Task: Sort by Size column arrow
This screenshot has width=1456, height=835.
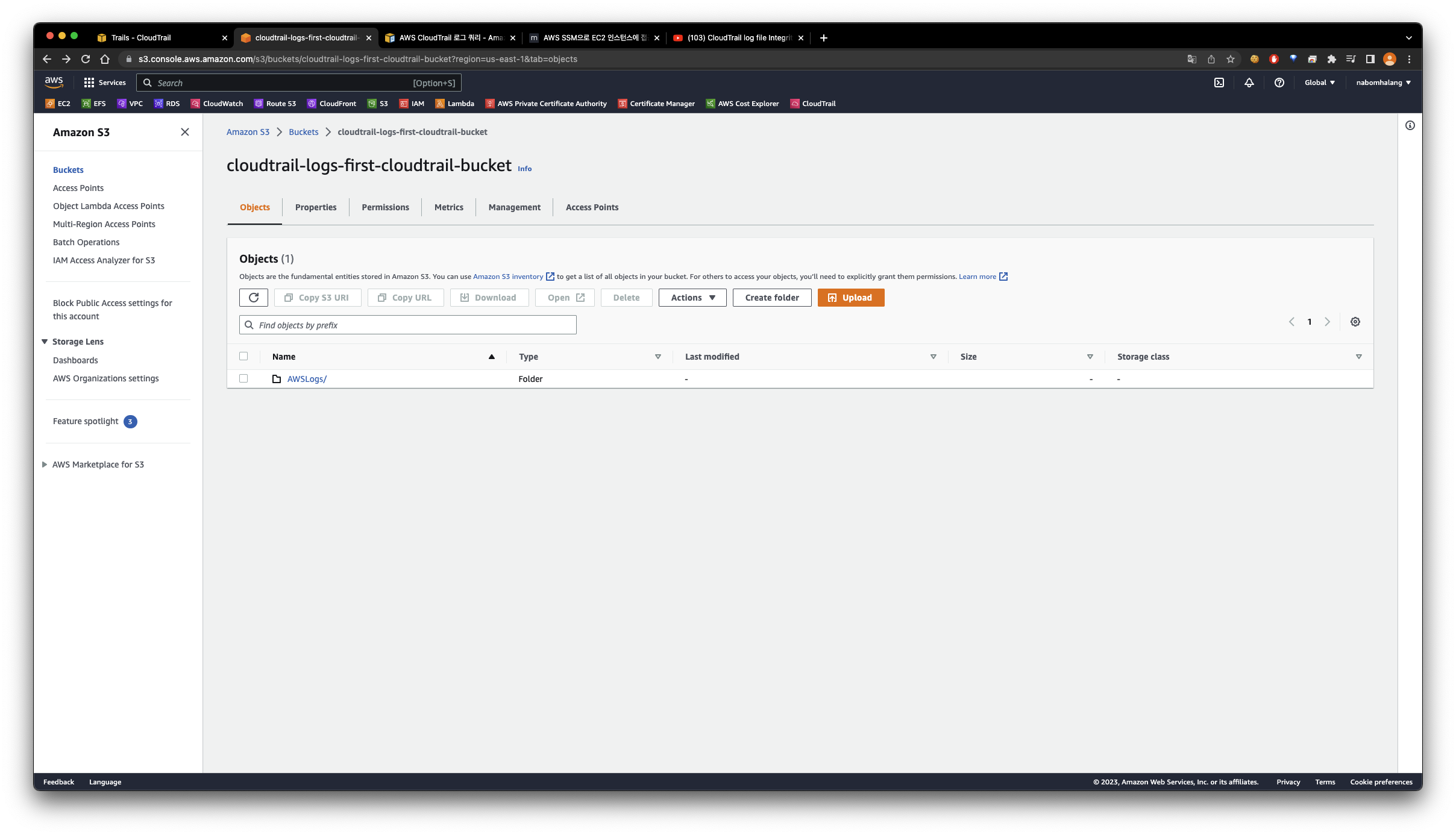Action: (x=1090, y=357)
